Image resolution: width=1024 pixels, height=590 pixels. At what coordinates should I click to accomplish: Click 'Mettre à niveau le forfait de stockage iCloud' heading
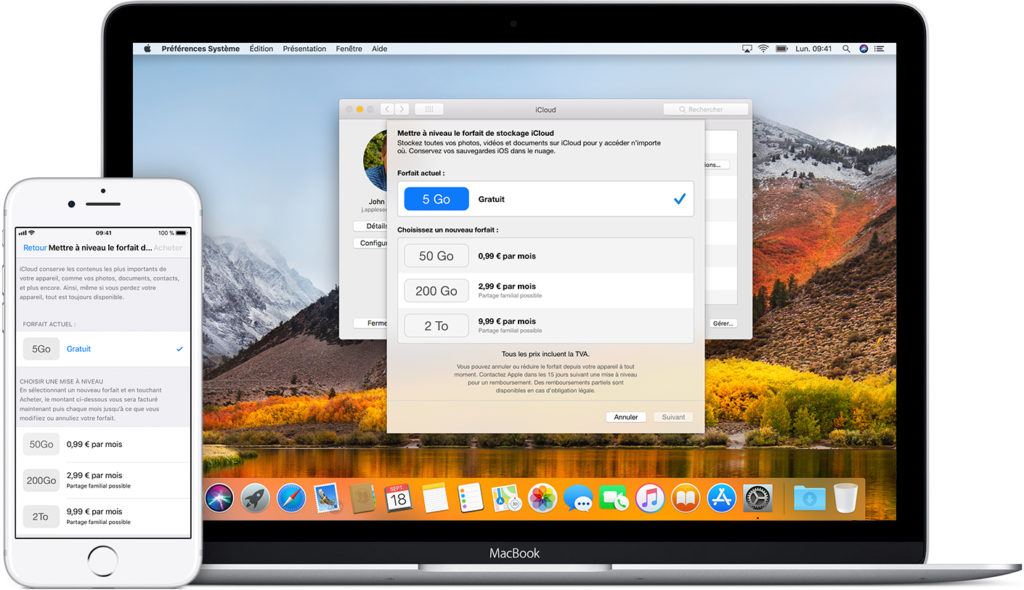pos(475,133)
